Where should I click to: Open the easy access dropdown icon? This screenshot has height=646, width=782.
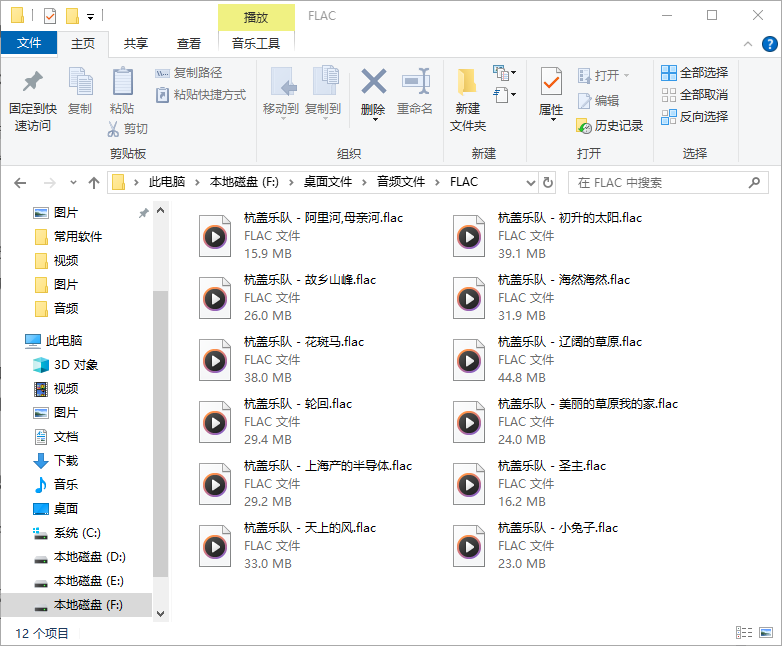tap(504, 94)
